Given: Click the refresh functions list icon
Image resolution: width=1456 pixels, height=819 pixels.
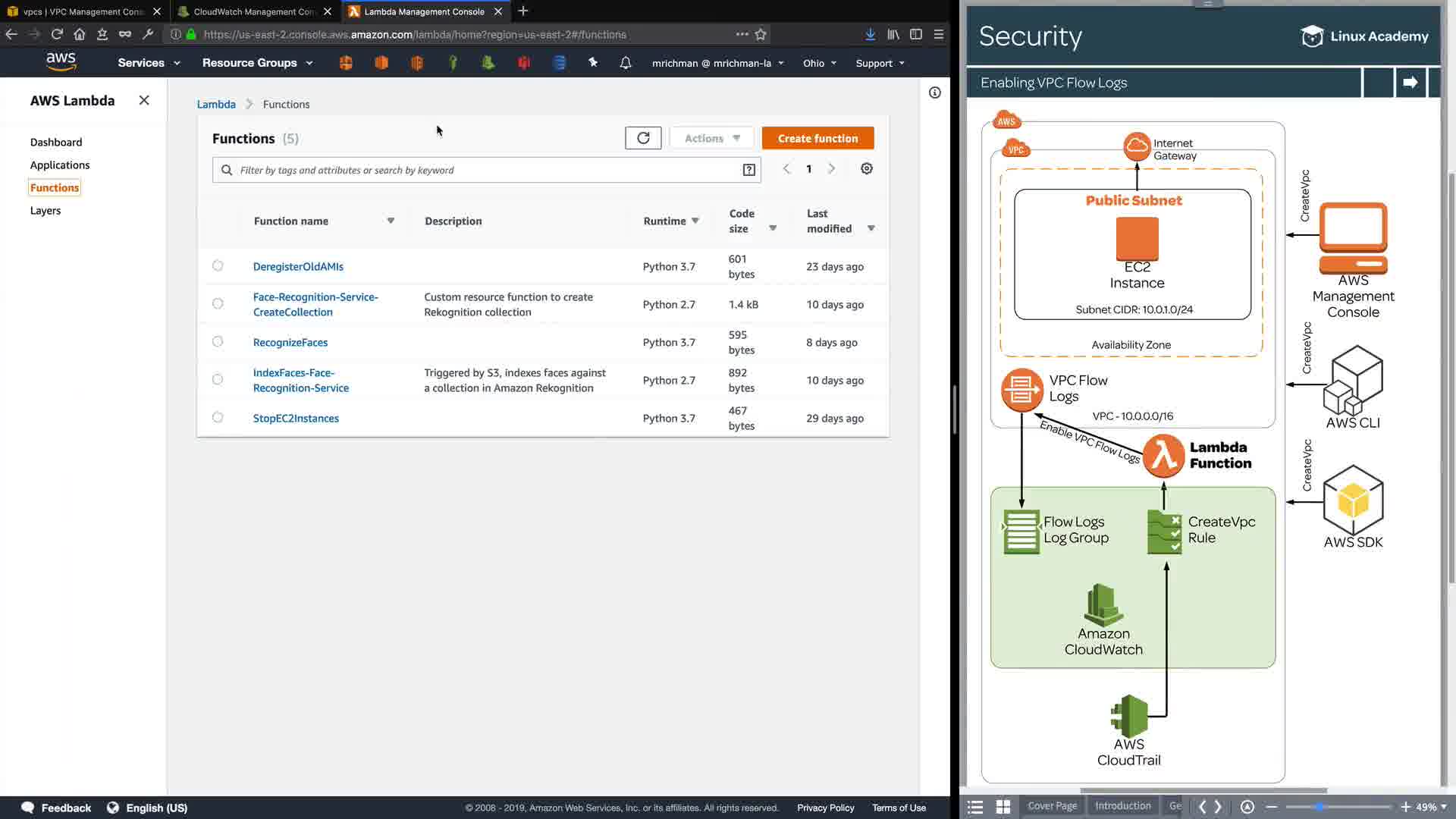Looking at the screenshot, I should coord(643,138).
